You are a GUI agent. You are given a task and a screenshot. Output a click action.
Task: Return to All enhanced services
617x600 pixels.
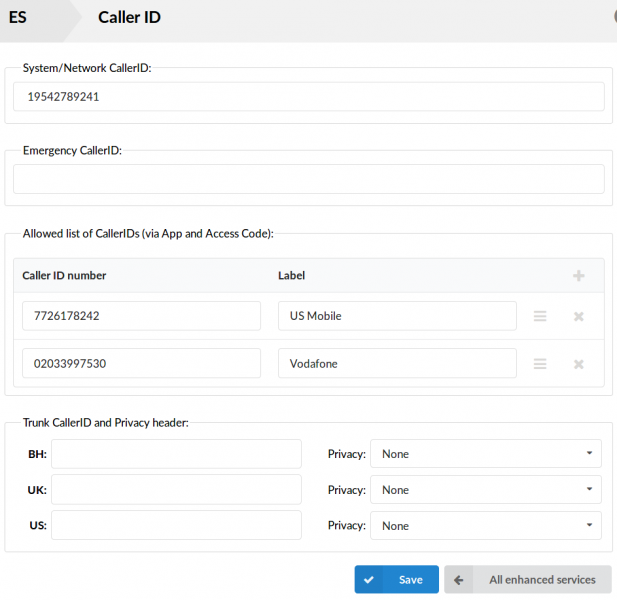click(528, 580)
